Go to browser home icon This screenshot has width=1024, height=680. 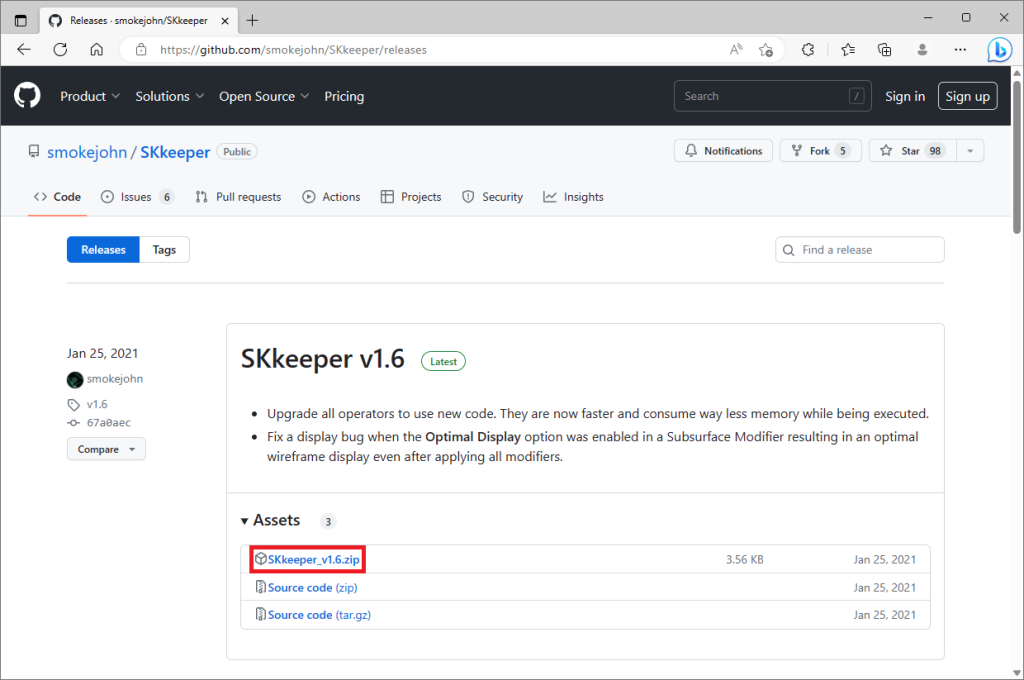(x=96, y=49)
